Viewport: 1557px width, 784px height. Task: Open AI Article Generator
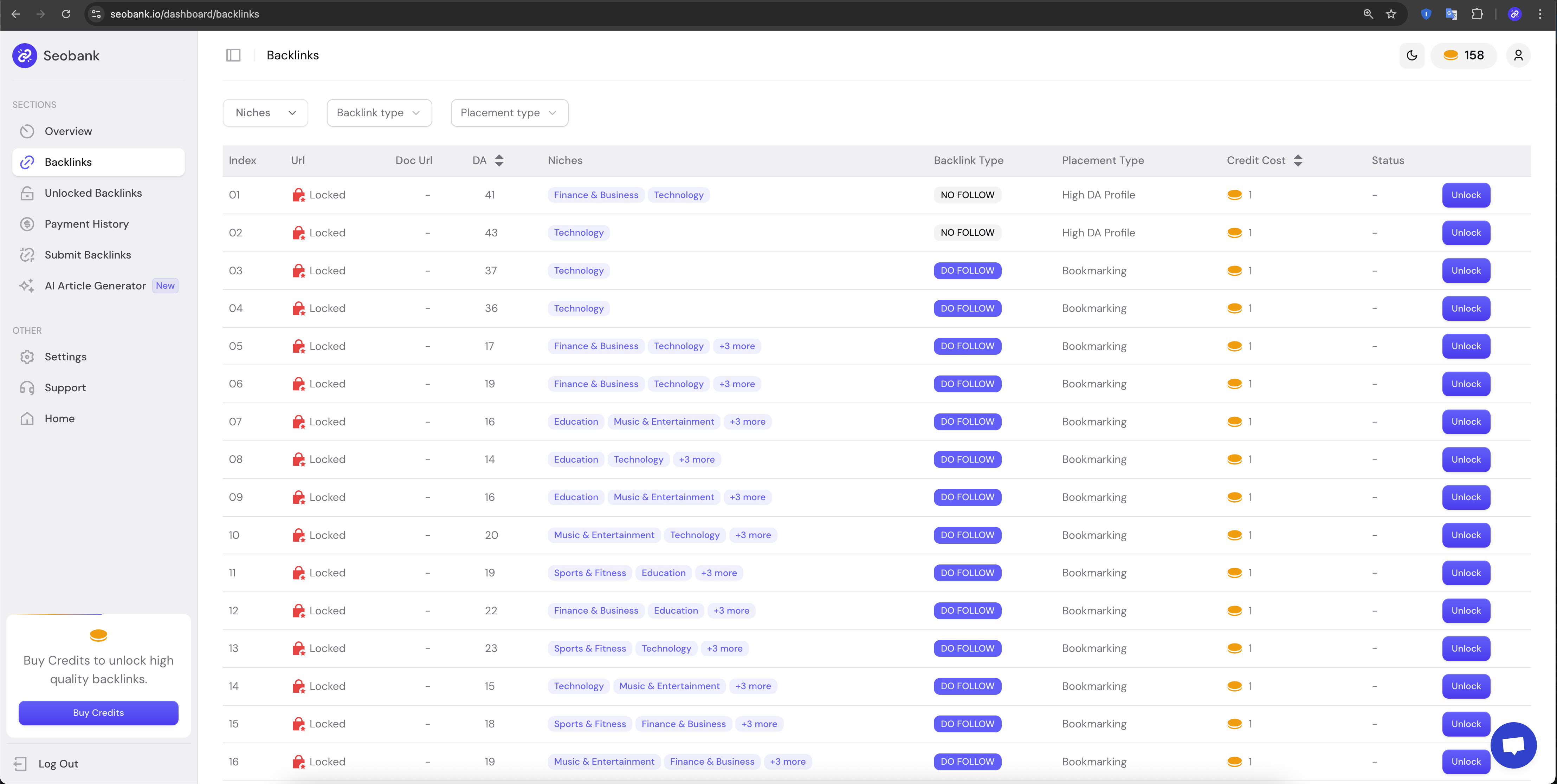pos(98,286)
